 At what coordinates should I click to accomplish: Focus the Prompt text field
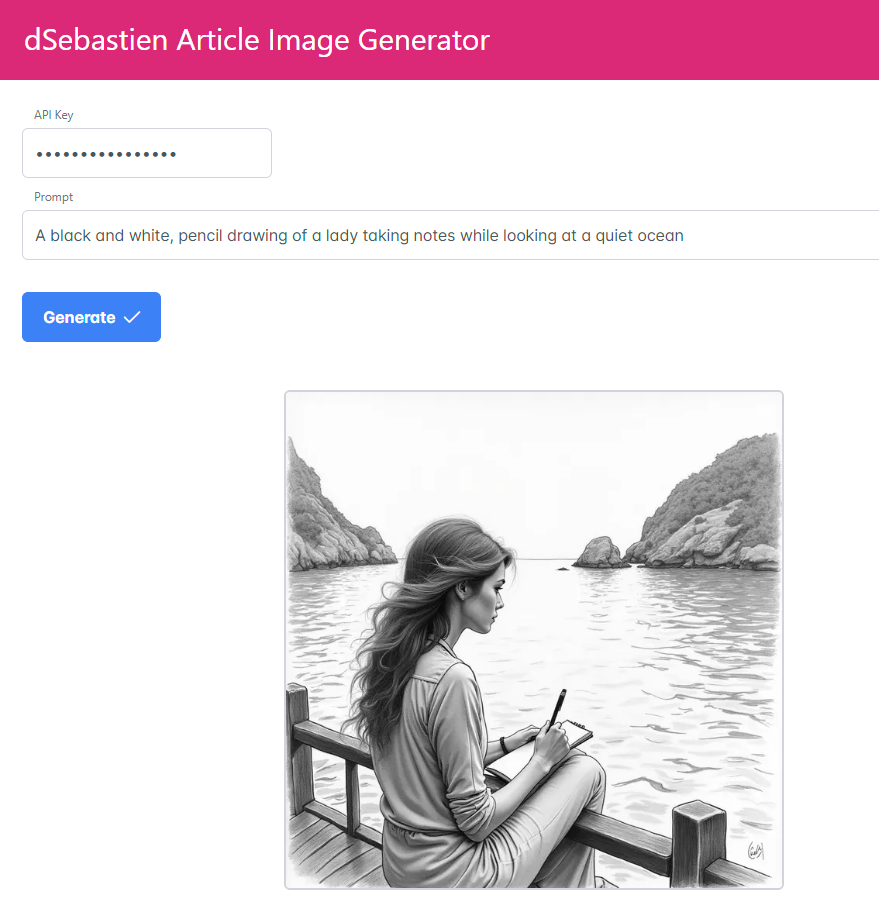[451, 235]
